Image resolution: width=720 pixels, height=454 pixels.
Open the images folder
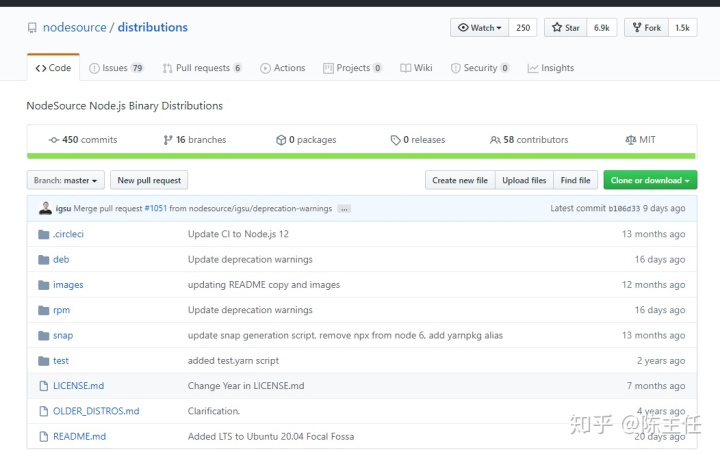point(68,285)
